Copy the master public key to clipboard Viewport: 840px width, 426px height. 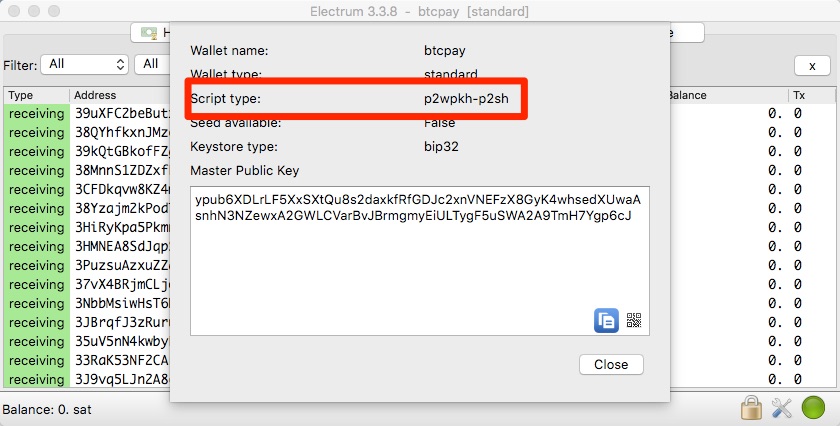[606, 320]
